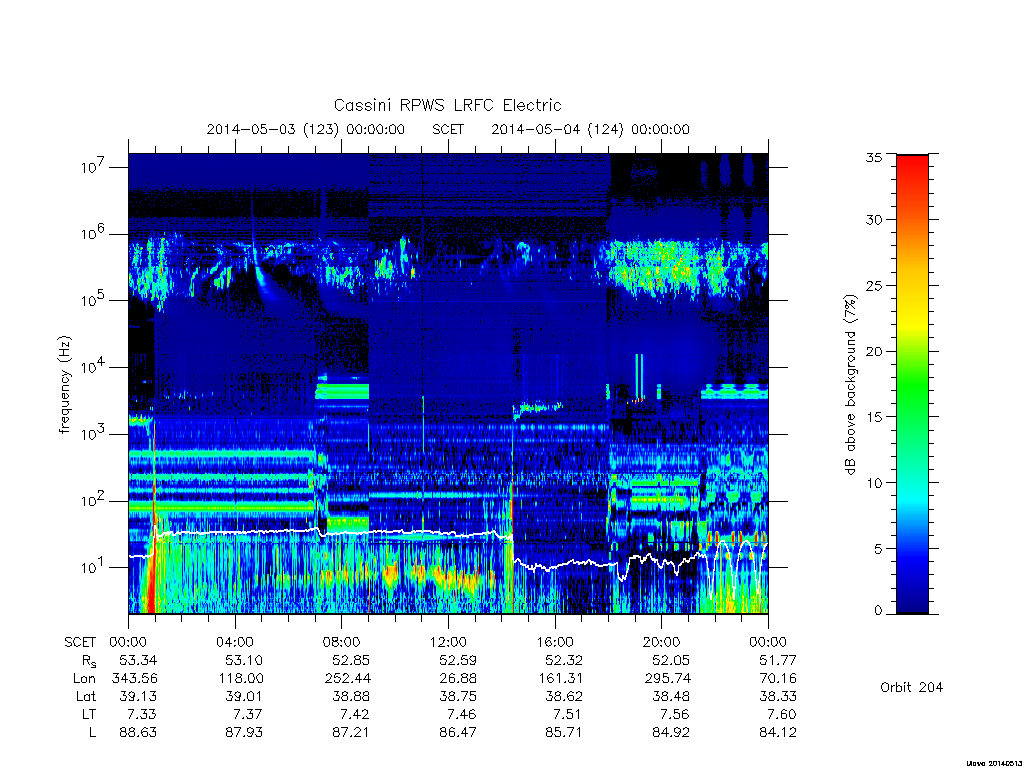The width and height of the screenshot is (1024, 768).
Task: Click the Lon value '295.74'
Action: [x=667, y=679]
